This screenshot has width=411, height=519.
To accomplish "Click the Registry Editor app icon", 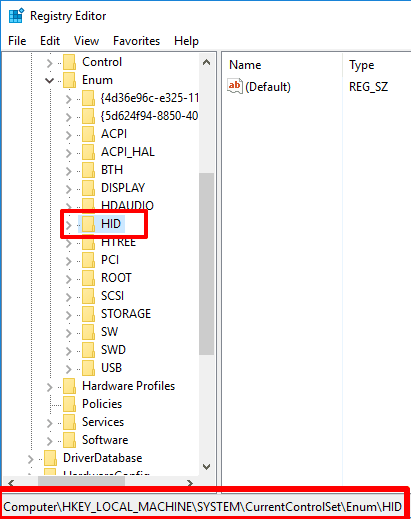I will 16,16.
